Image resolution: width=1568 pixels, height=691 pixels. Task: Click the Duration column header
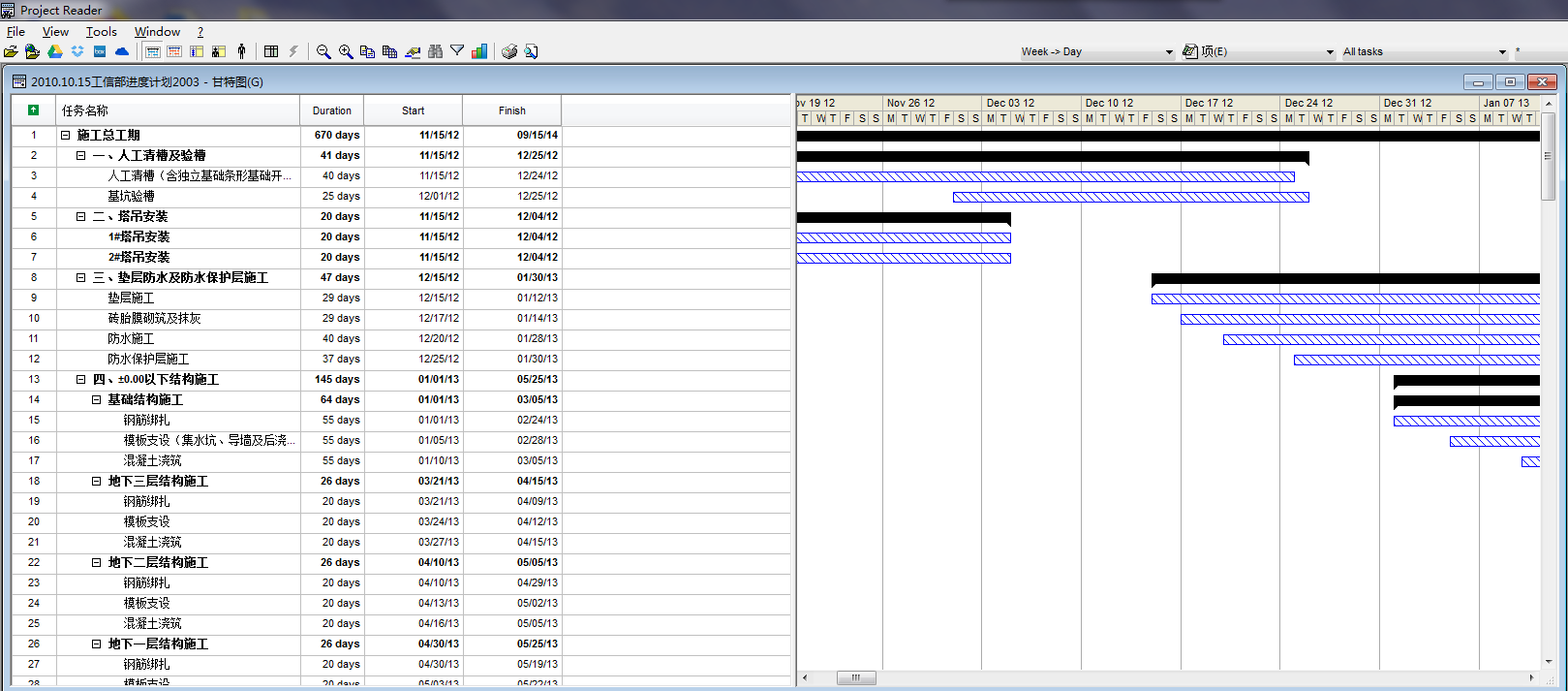coord(332,110)
